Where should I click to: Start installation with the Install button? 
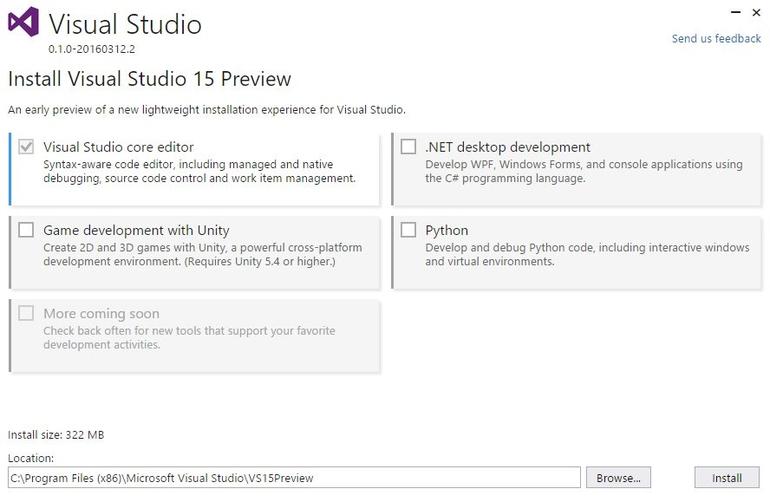727,478
